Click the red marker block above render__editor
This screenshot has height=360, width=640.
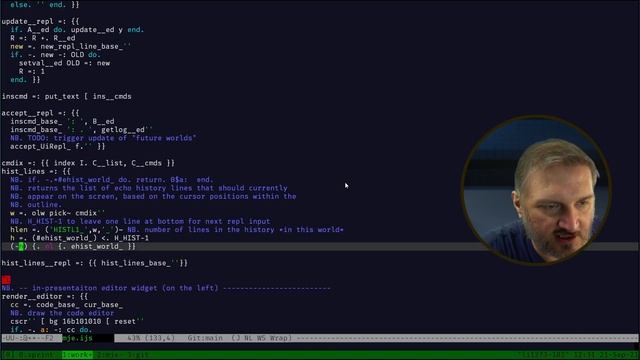pos(6,280)
